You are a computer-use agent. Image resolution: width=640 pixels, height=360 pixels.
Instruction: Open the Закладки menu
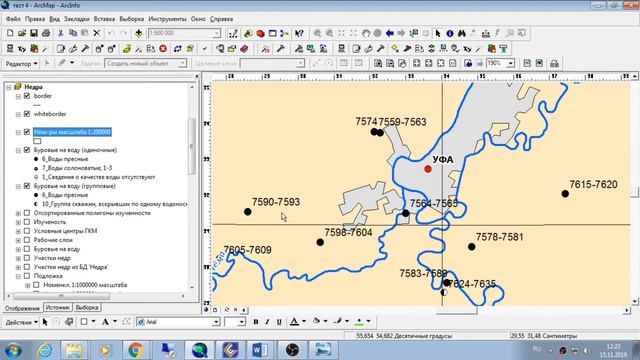point(76,19)
